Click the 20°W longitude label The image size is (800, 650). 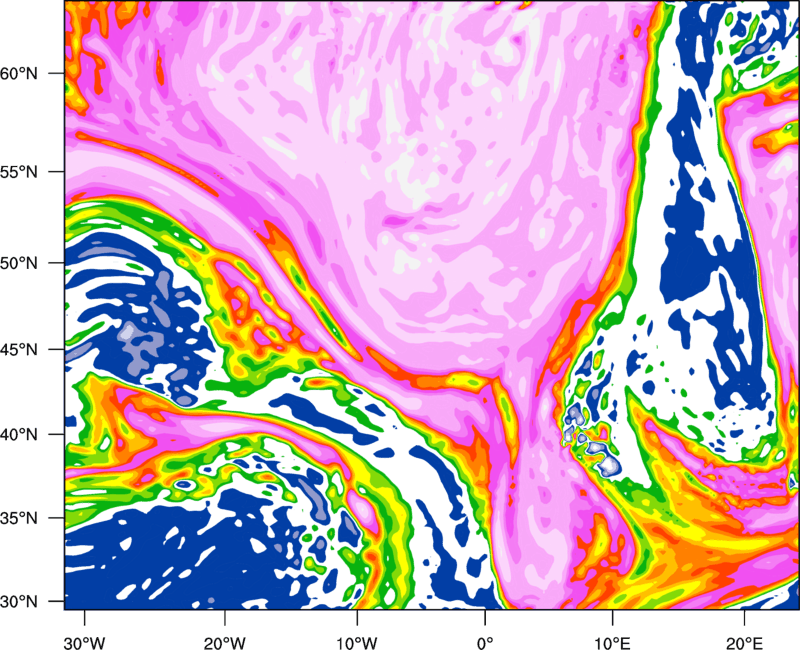(225, 643)
